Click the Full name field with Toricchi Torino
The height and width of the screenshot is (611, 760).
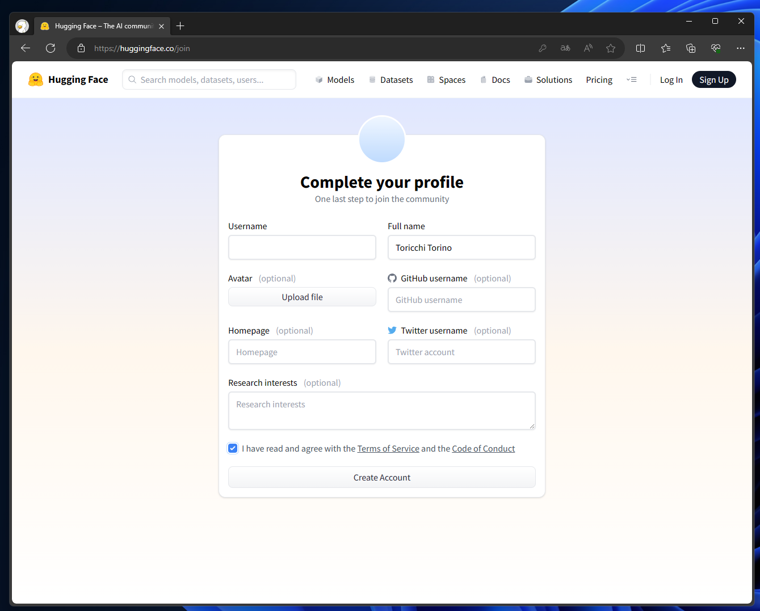461,248
